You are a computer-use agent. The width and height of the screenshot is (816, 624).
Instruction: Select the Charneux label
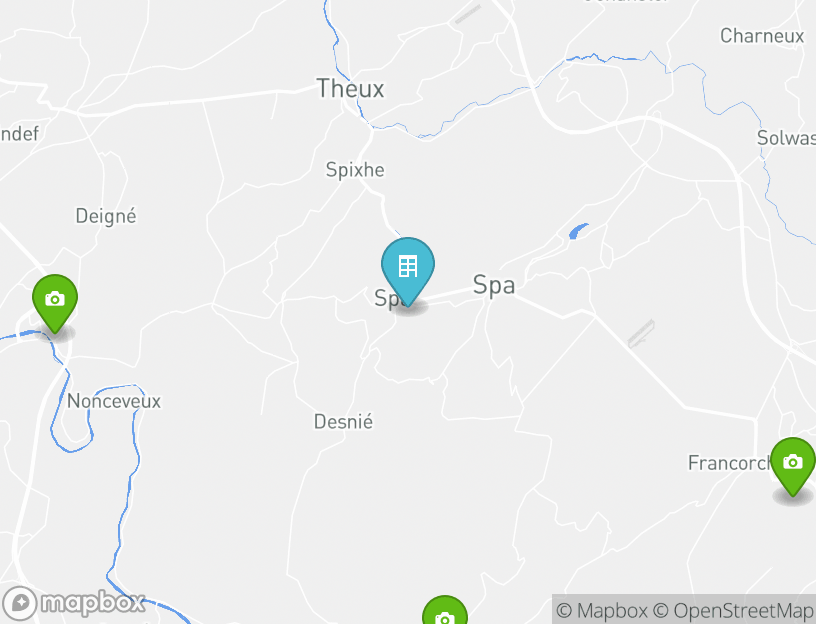coord(762,36)
